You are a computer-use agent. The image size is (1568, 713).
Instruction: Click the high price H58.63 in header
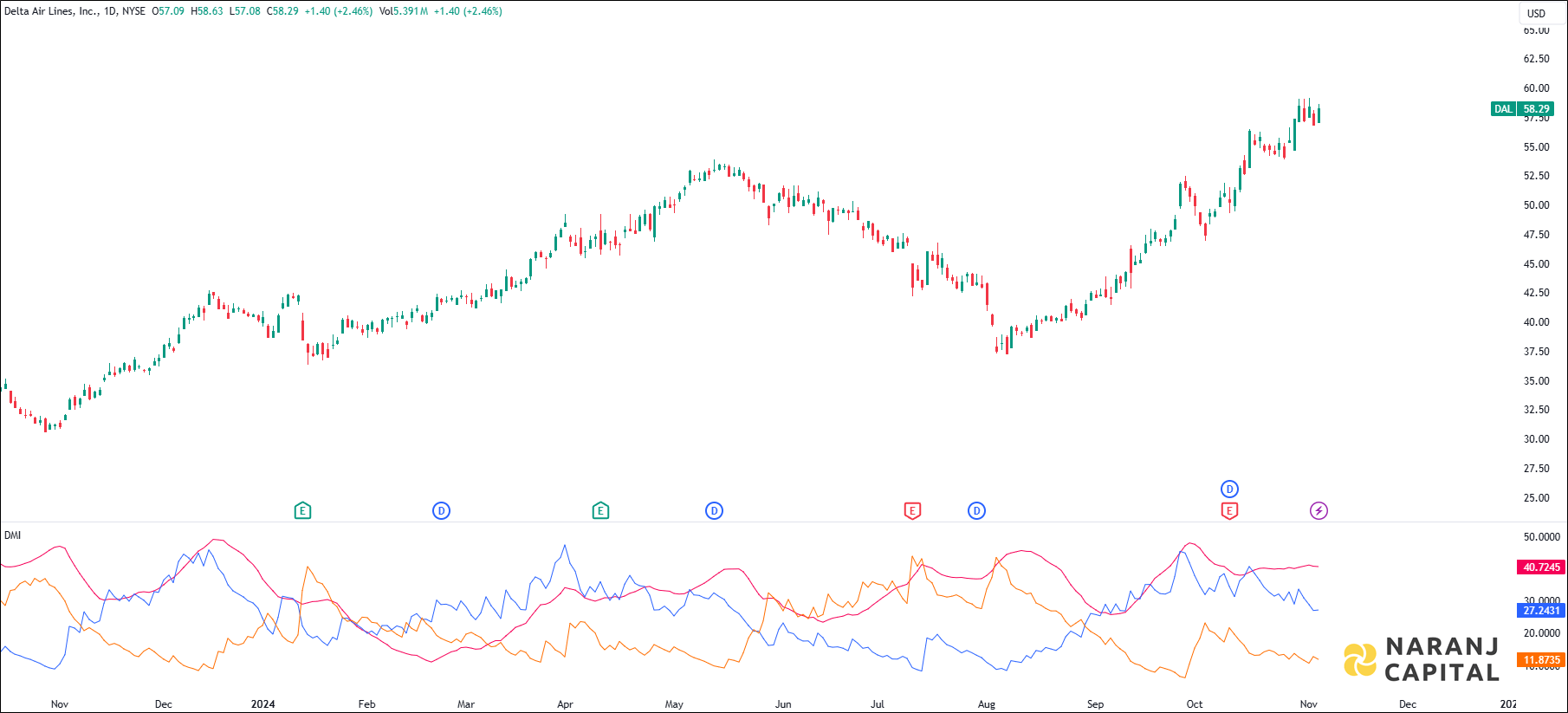click(207, 11)
